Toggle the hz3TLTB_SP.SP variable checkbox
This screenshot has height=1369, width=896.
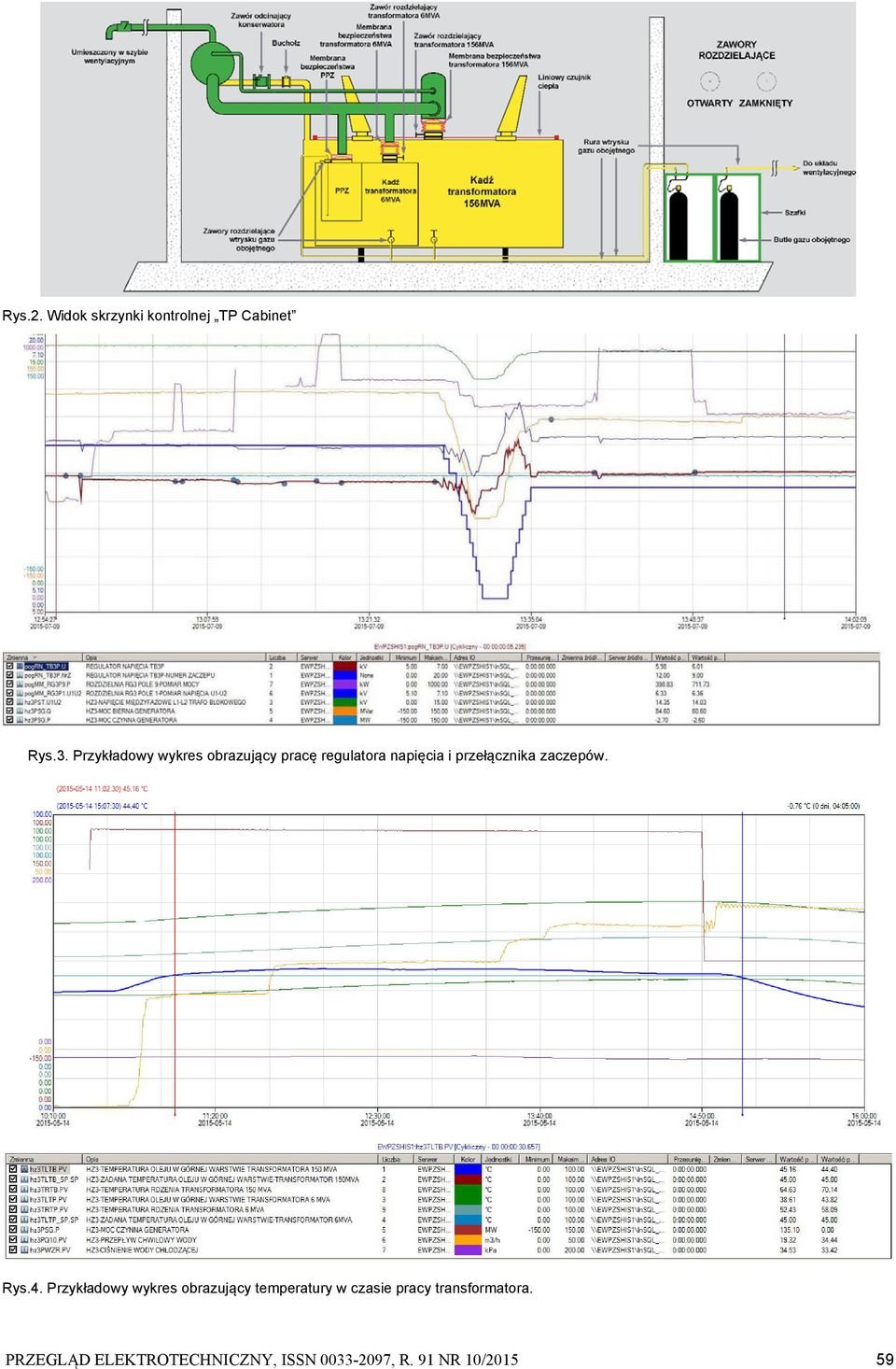[13, 1179]
